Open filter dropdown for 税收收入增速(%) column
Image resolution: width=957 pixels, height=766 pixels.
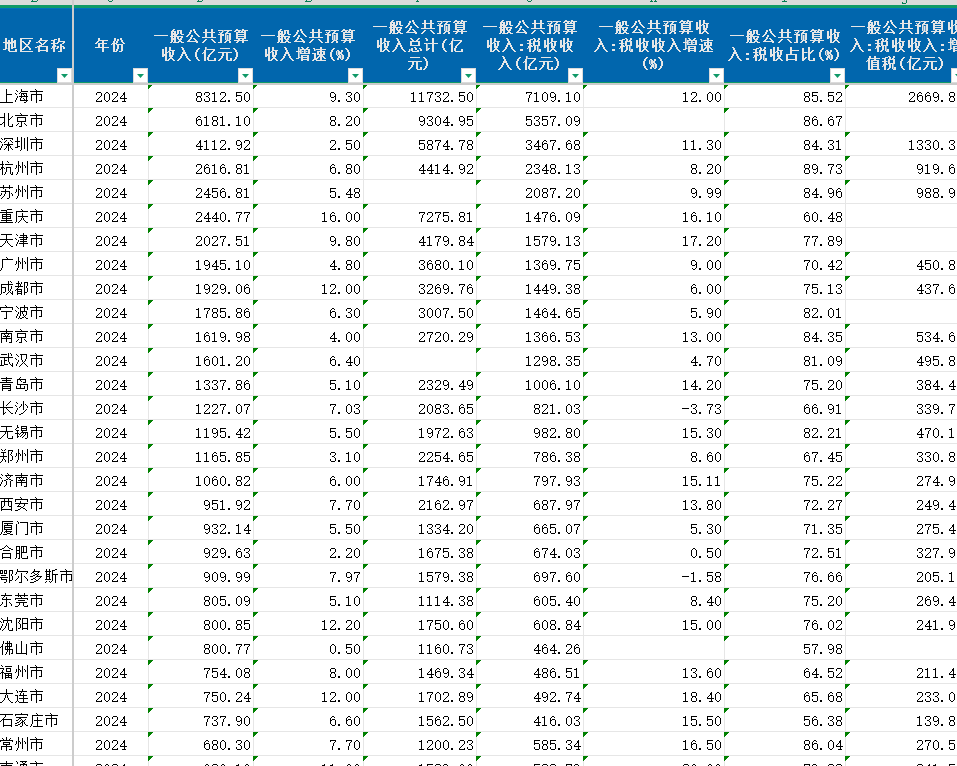point(717,76)
